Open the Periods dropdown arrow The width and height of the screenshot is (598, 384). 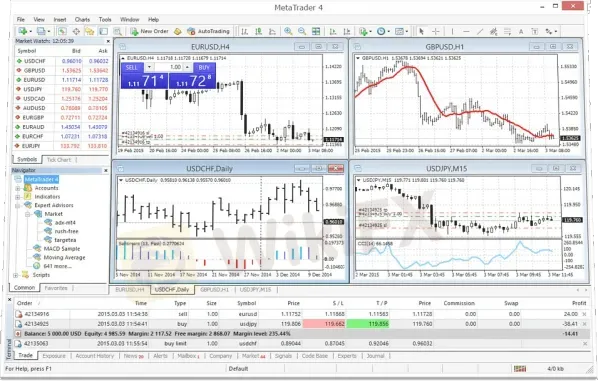click(388, 32)
